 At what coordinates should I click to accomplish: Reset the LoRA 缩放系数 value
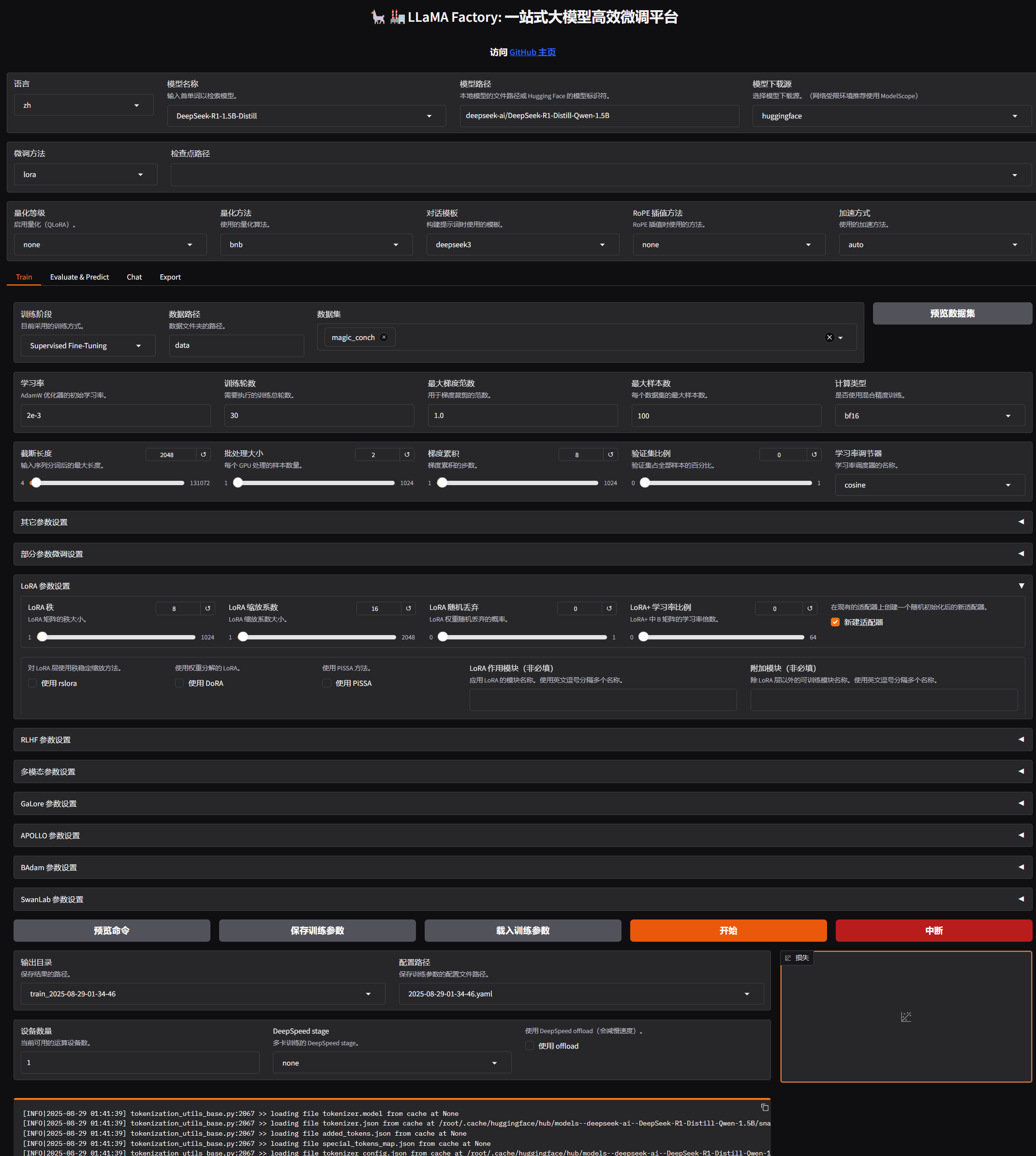click(408, 608)
